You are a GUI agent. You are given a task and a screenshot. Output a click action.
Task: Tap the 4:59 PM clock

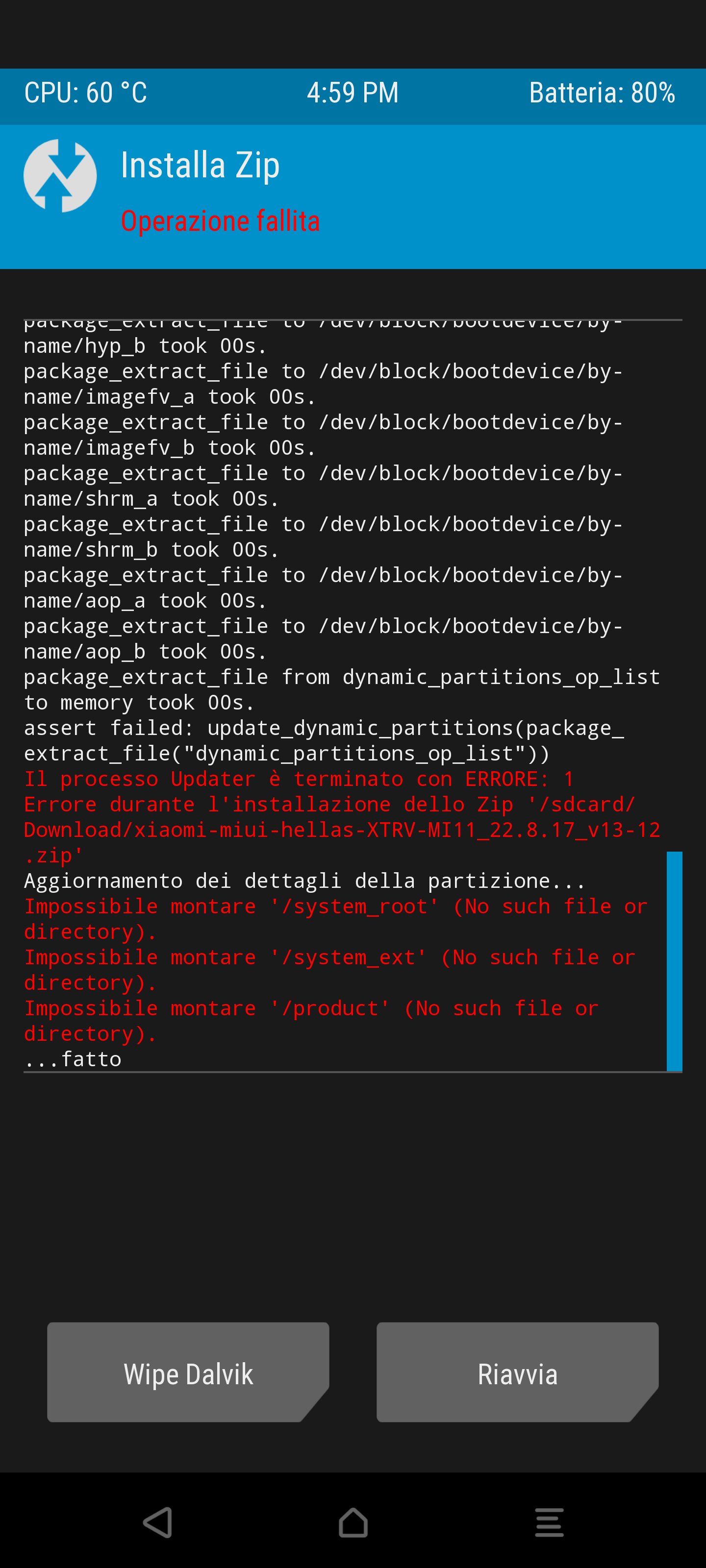[x=353, y=93]
